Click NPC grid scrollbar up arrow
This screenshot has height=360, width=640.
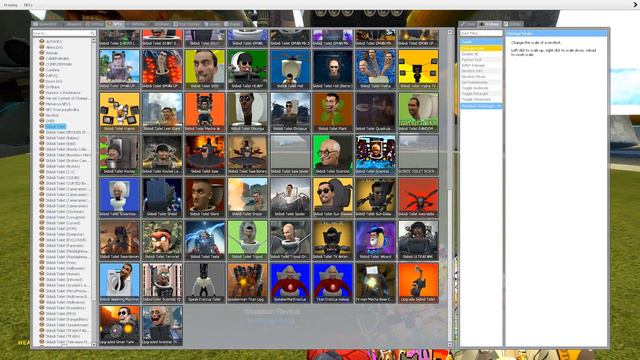[450, 32]
